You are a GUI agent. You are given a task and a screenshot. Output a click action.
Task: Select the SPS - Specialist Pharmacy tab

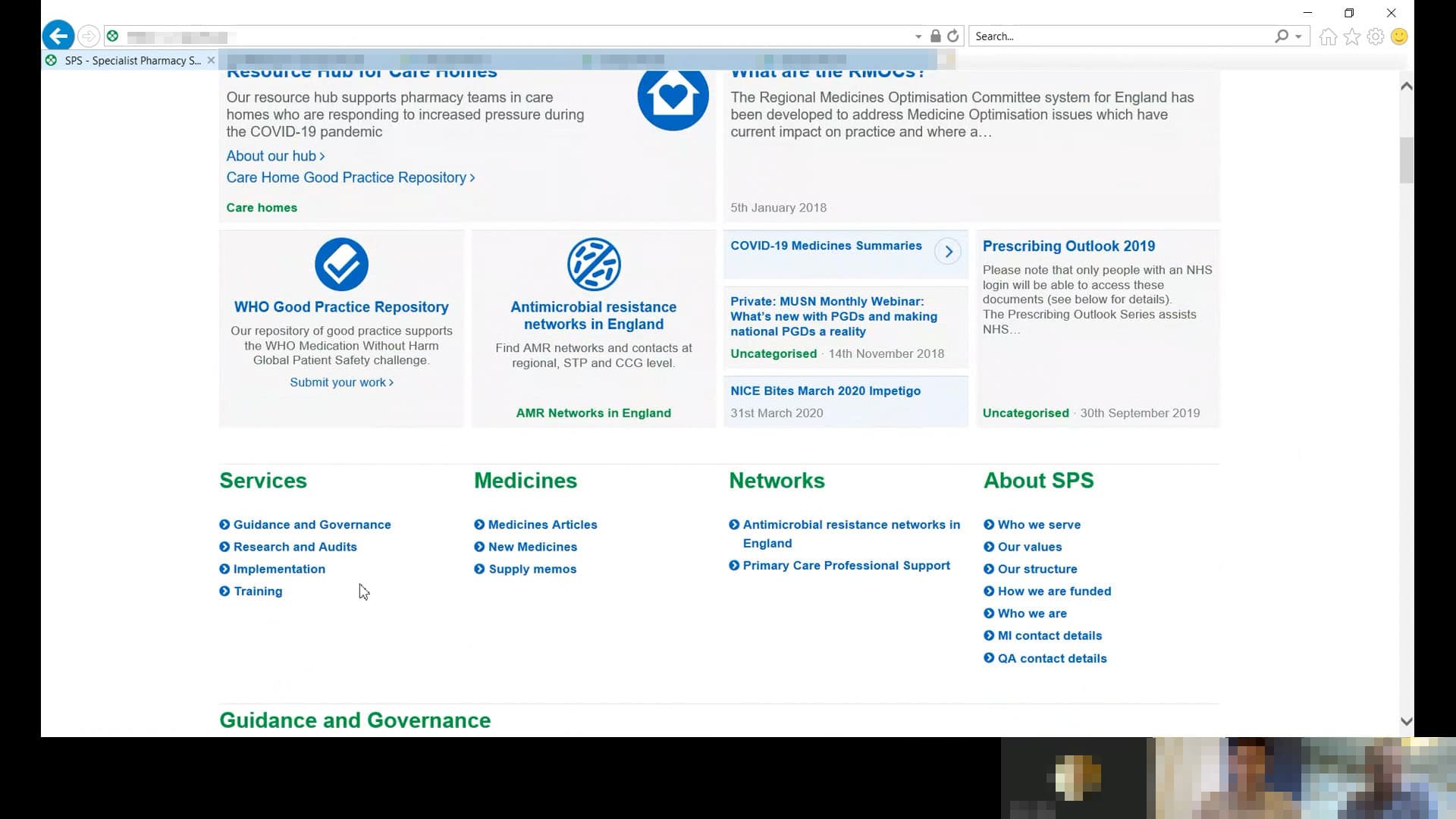(x=129, y=60)
